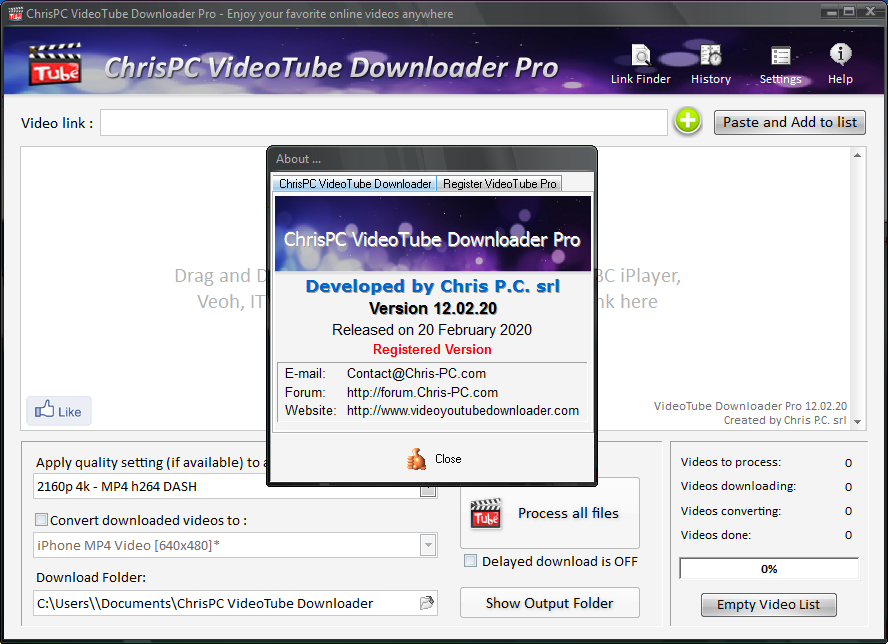Toggle the Delayed download checkbox
The width and height of the screenshot is (888, 644).
pos(470,561)
